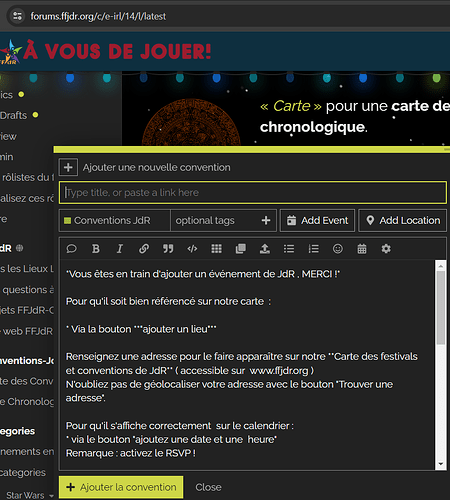Image resolution: width=450 pixels, height=500 pixels.
Task: Apply bold formatting in composer toolbar
Action: click(x=96, y=249)
